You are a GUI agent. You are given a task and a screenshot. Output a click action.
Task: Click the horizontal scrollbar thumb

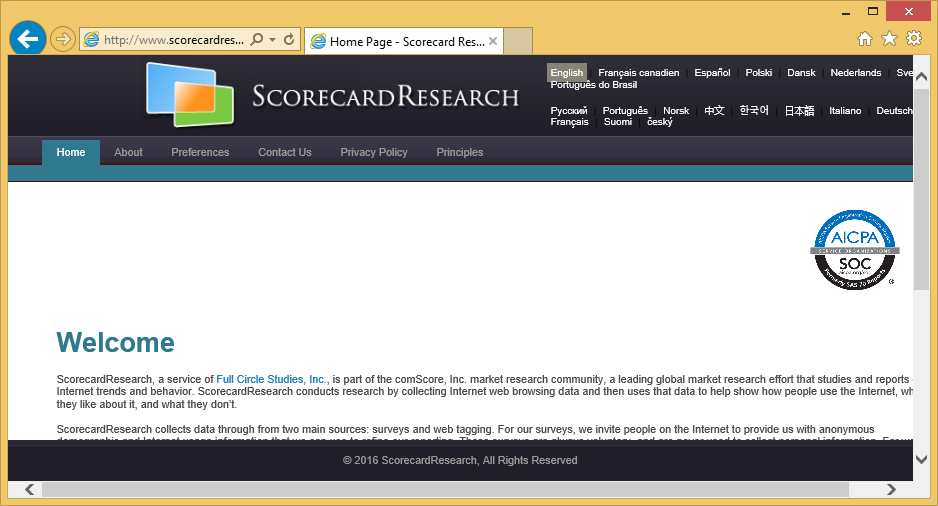pos(445,489)
